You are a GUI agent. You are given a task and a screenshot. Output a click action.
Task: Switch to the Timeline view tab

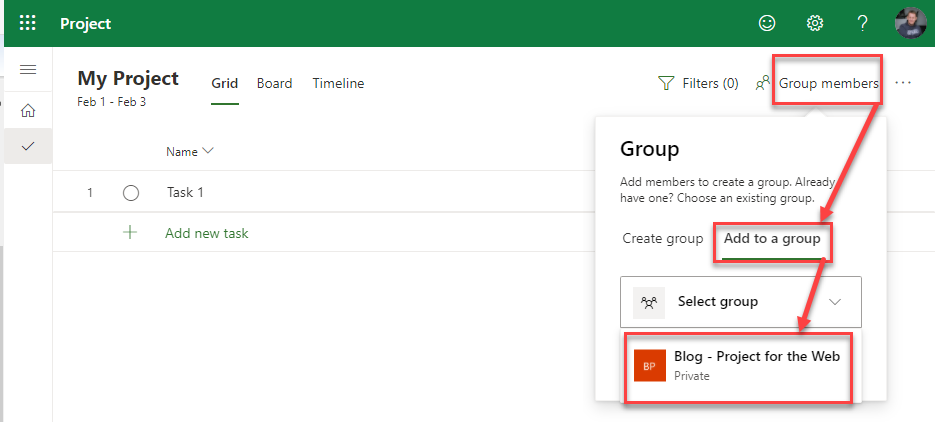point(338,84)
